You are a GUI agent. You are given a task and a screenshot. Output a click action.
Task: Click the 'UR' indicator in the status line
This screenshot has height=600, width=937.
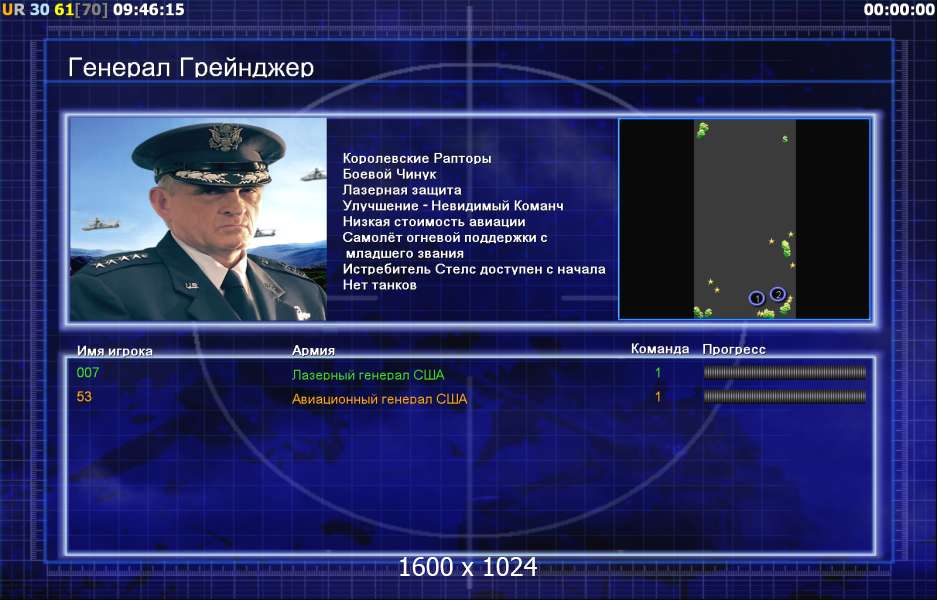click(13, 10)
